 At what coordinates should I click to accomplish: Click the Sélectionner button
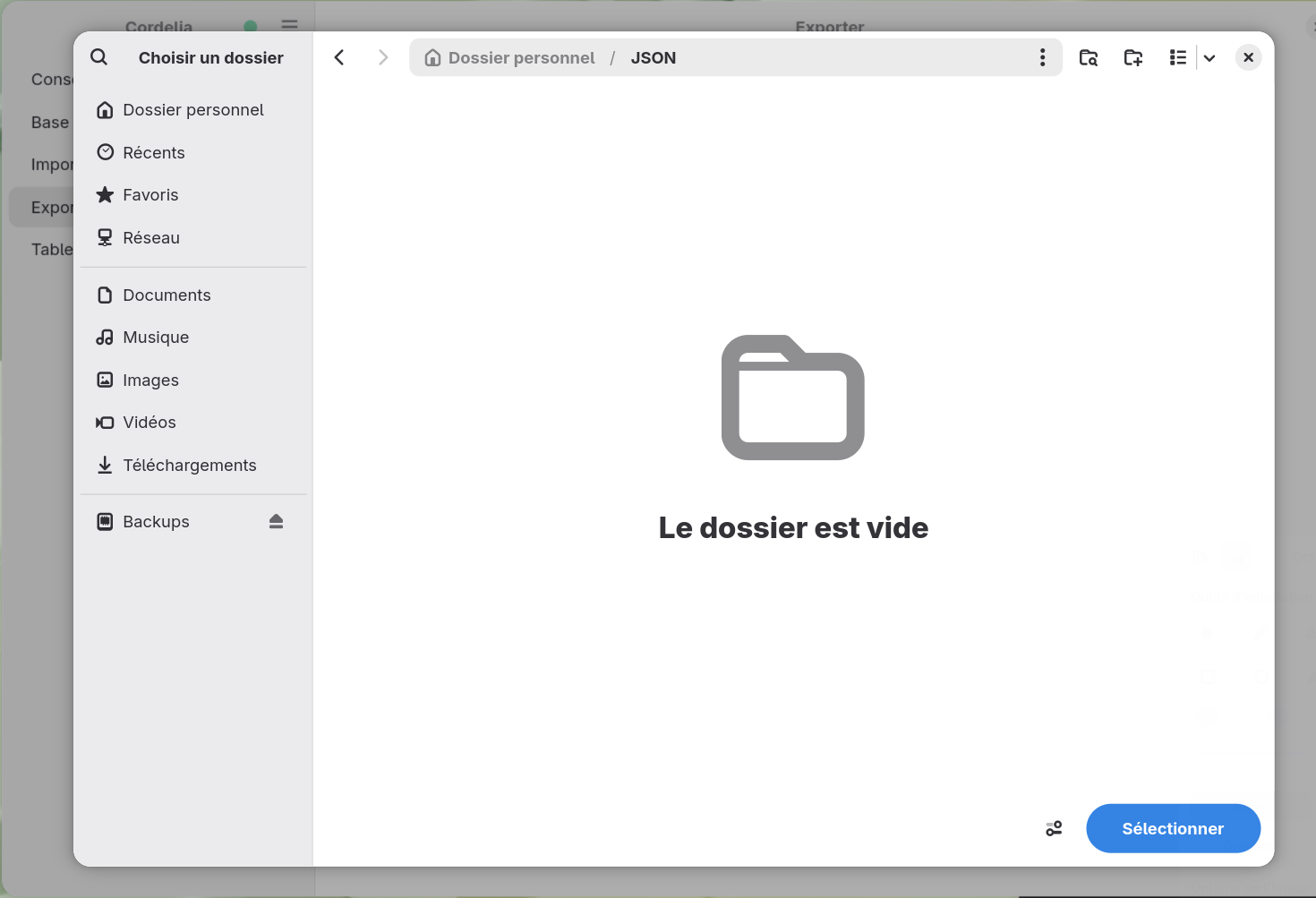1173,829
